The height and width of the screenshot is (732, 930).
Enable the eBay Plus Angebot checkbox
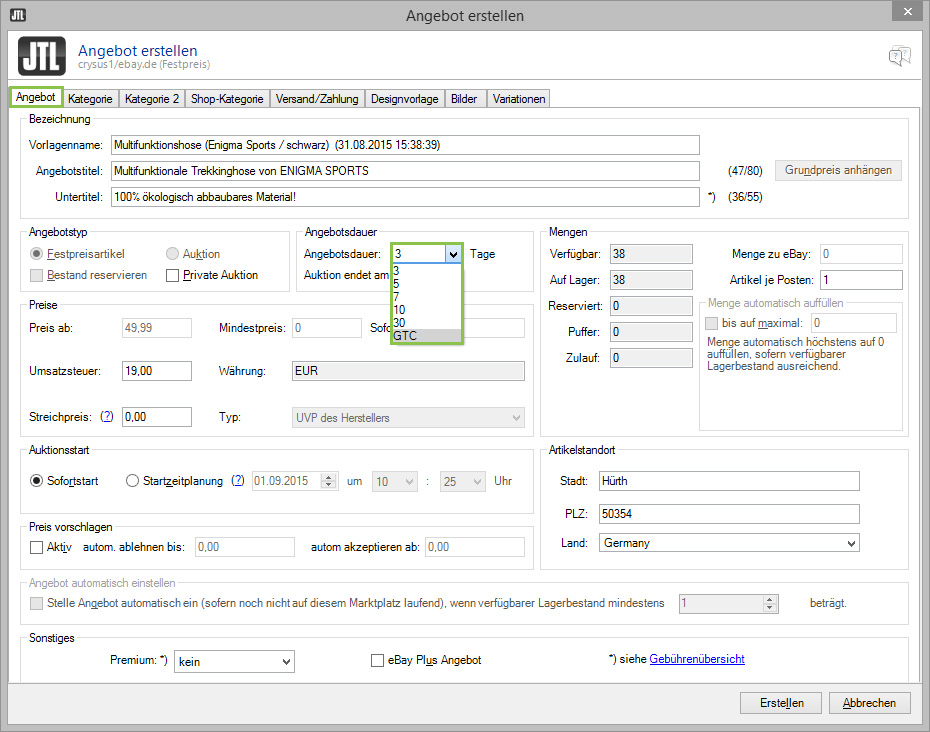(x=377, y=659)
